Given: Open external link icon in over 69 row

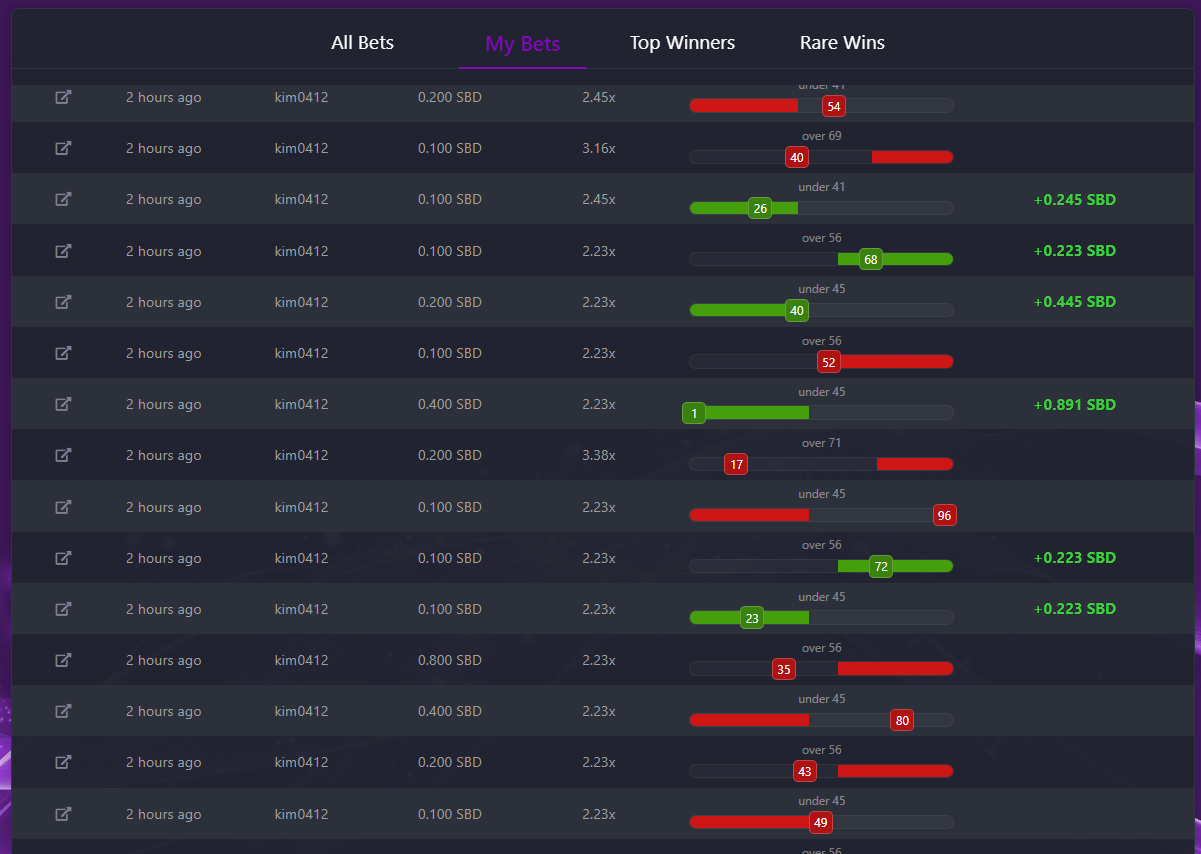Looking at the screenshot, I should 63,148.
